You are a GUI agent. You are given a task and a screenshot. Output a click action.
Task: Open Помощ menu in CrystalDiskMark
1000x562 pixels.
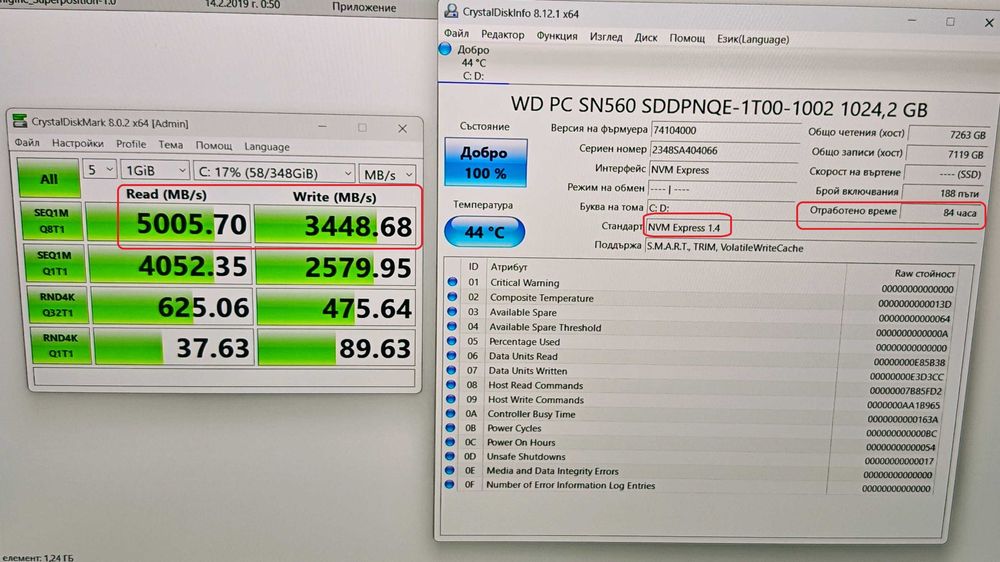coord(214,145)
